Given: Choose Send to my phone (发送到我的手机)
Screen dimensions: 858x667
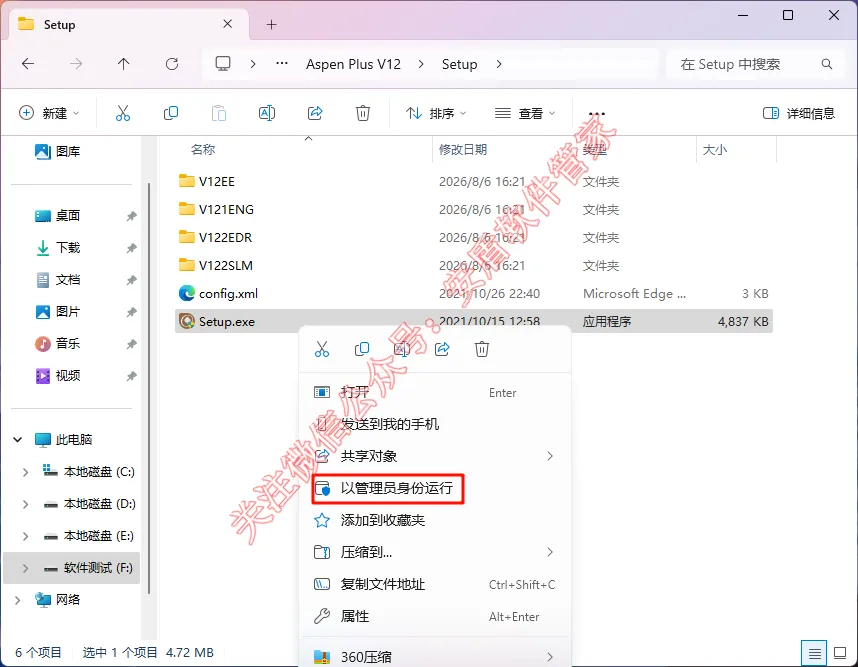Looking at the screenshot, I should pos(435,424).
